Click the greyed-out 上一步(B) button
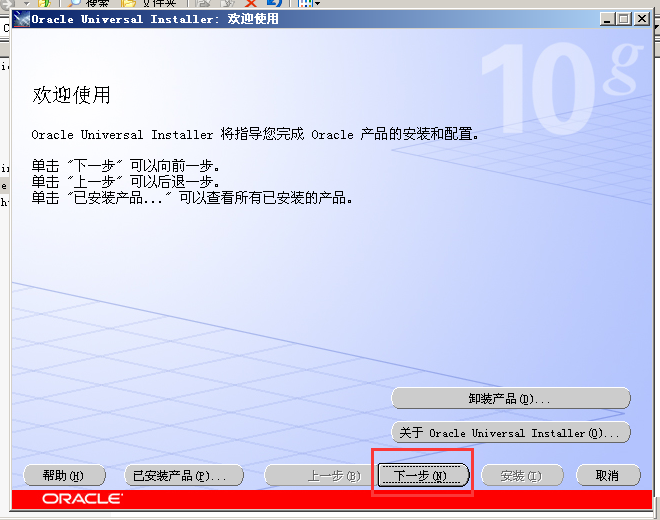Image resolution: width=660 pixels, height=520 pixels. pyautogui.click(x=320, y=475)
